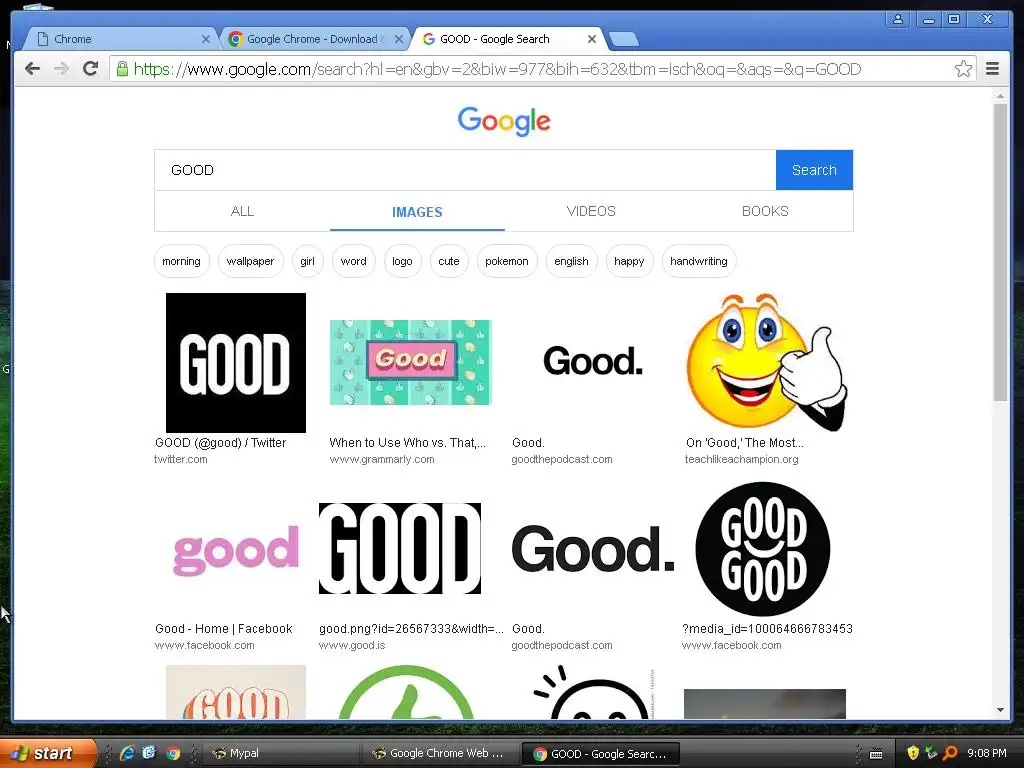Screen dimensions: 1024x768
Task: Click into the search box containing GOOD
Action: click(465, 170)
